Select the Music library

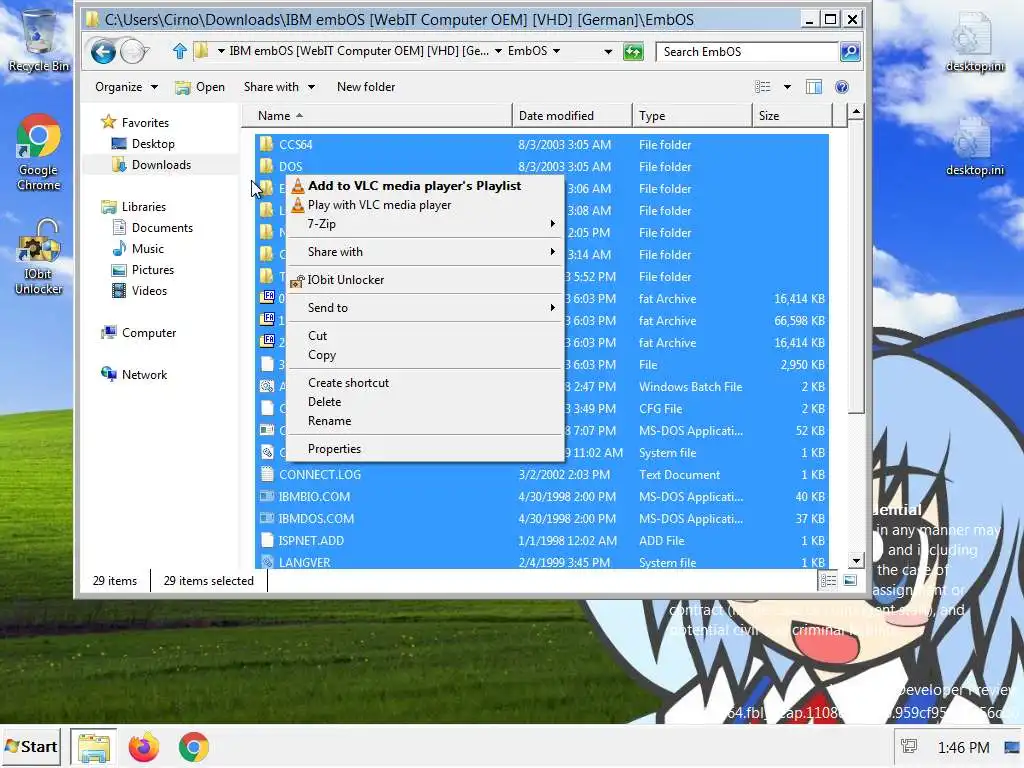tap(148, 248)
